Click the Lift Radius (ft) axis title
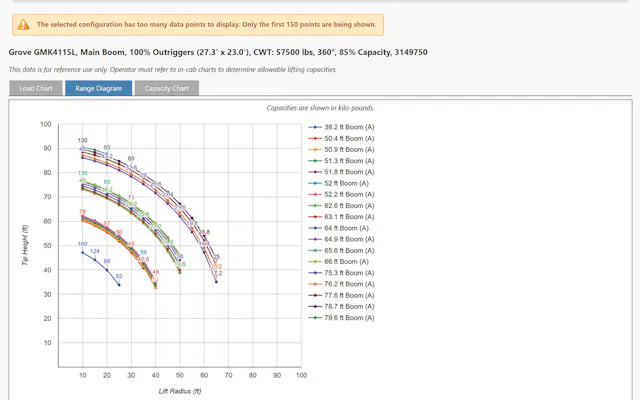 pyautogui.click(x=180, y=391)
